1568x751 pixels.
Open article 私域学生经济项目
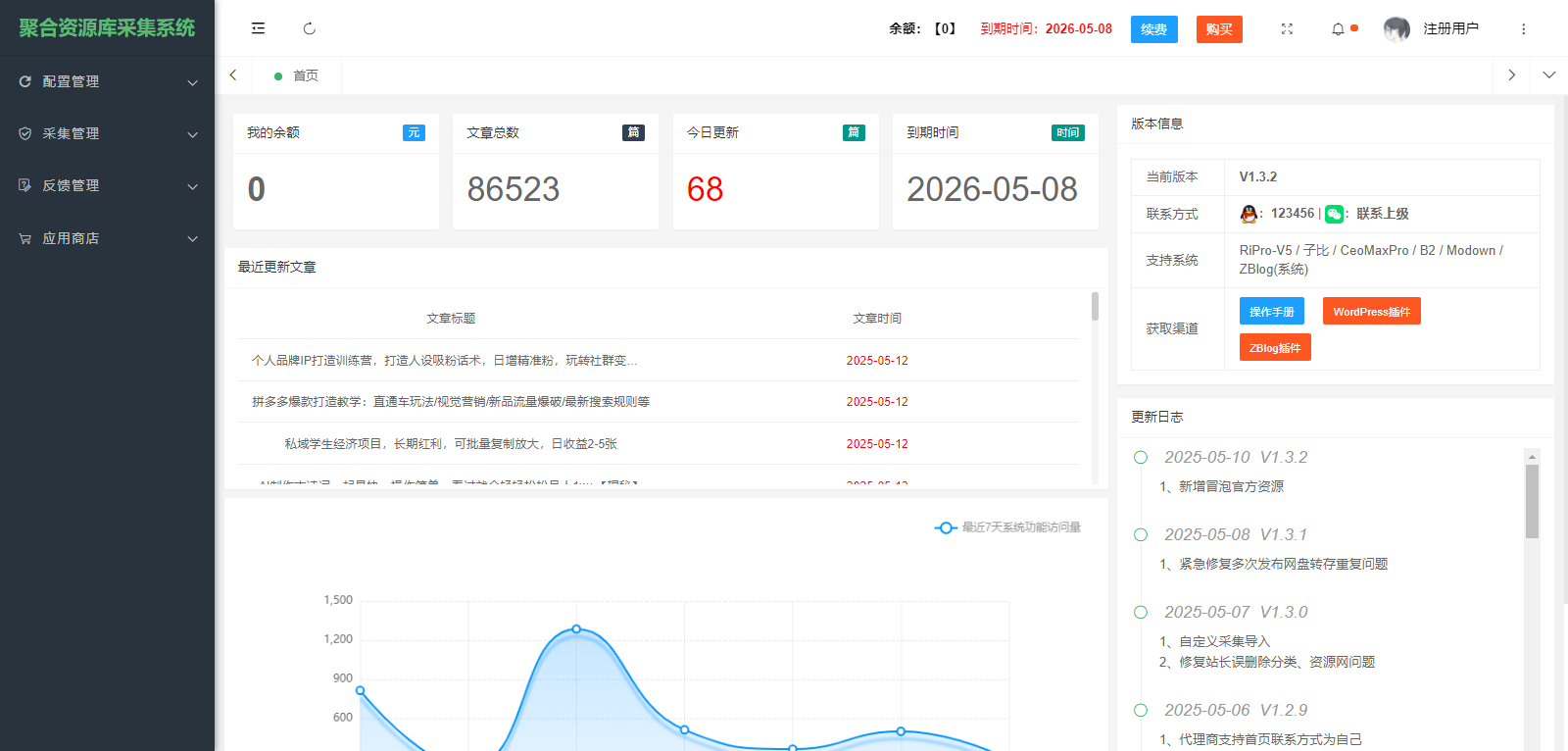[x=451, y=444]
